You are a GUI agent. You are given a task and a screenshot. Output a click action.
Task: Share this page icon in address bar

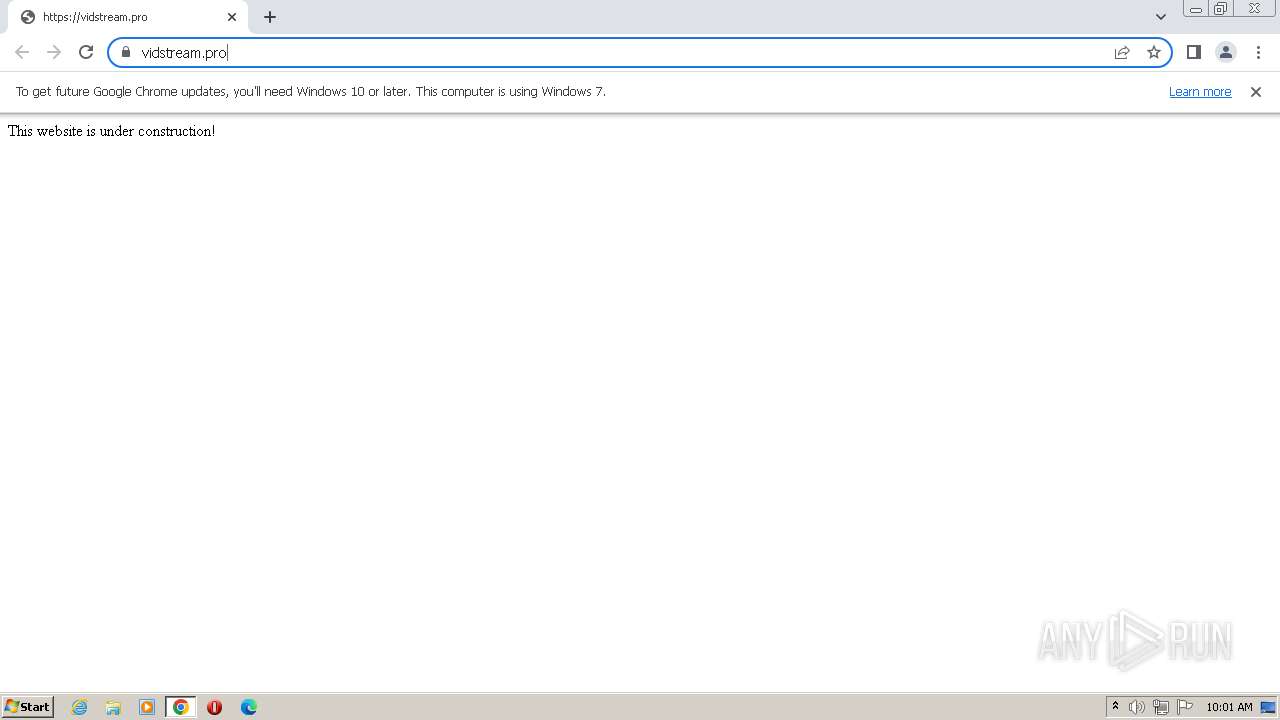click(1122, 52)
